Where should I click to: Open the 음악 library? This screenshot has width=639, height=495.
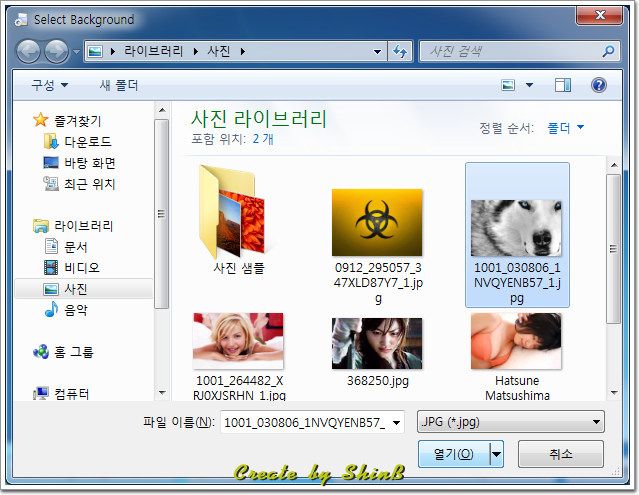pyautogui.click(x=75, y=310)
